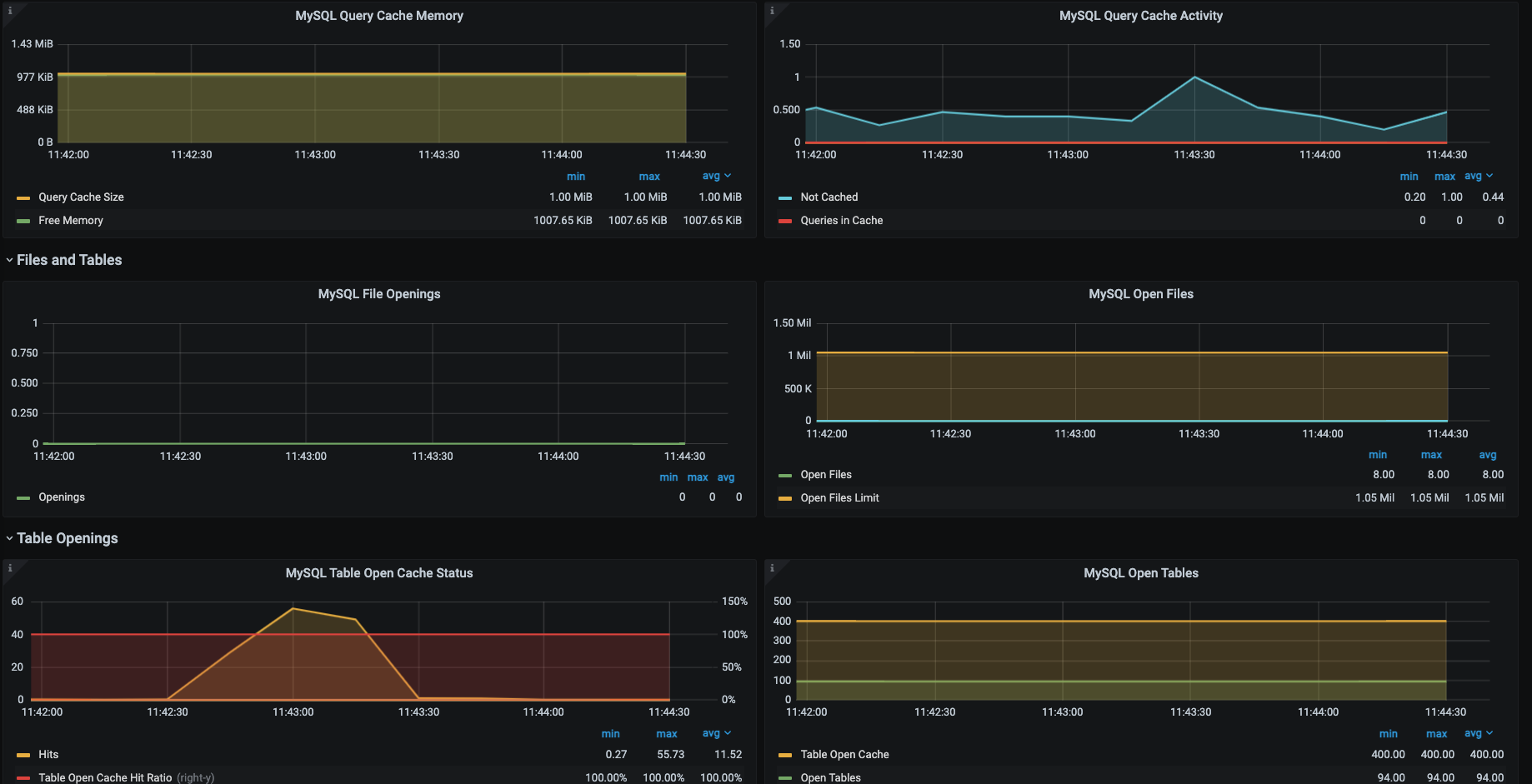
Task: Sort Open Tables legend by max
Action: 1436,734
